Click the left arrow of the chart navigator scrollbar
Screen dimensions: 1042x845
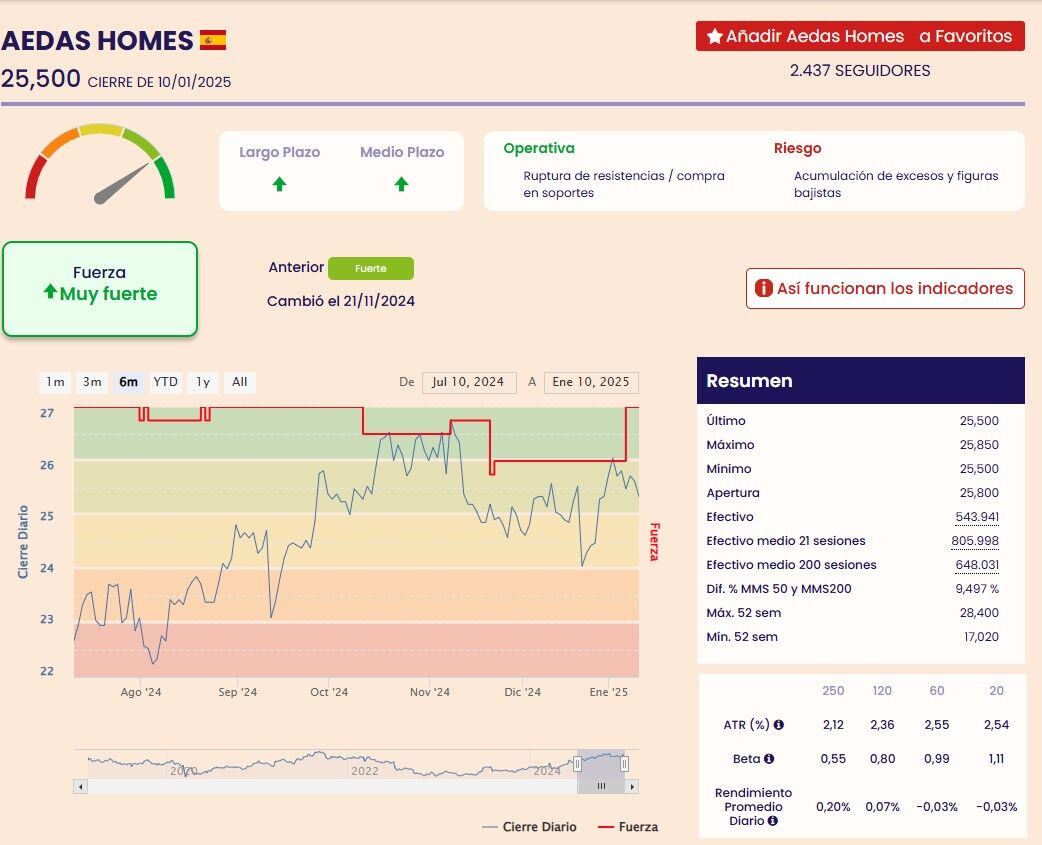(80, 787)
